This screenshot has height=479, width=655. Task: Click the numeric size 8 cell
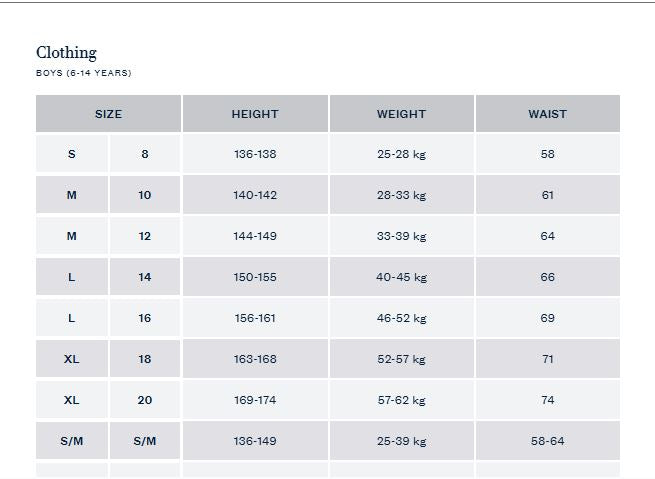145,154
